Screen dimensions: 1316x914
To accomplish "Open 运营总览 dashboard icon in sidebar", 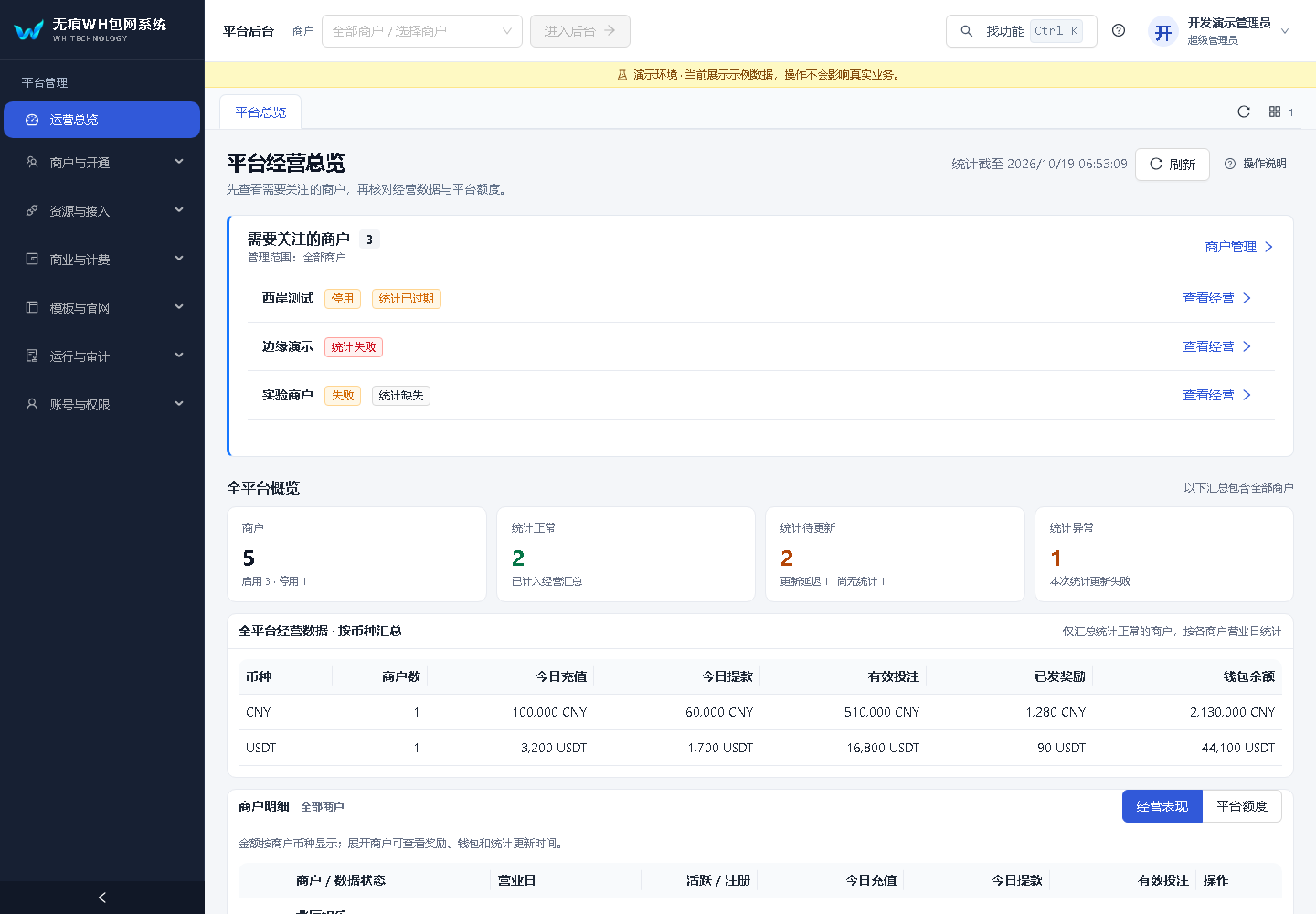I will 32,120.
